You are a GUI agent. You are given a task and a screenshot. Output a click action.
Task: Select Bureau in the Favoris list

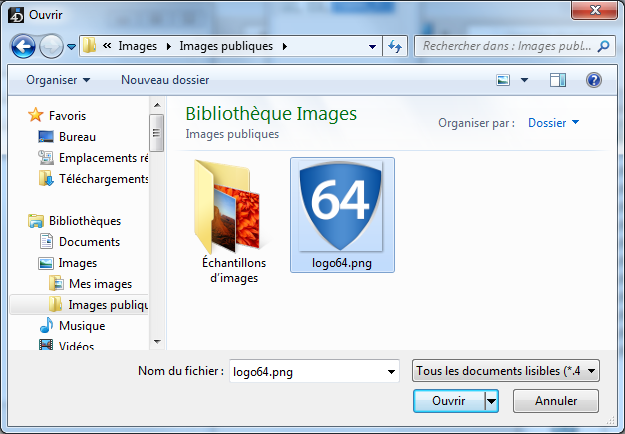[x=77, y=136]
